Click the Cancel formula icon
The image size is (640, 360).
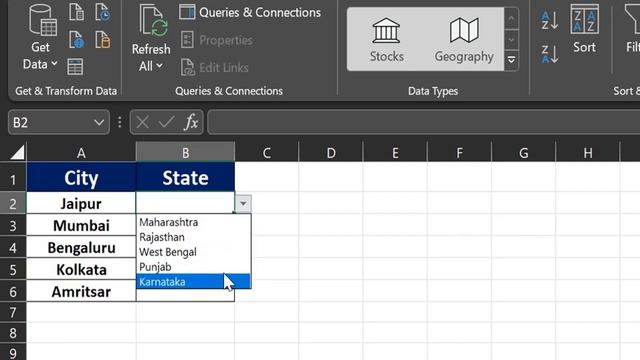point(142,122)
